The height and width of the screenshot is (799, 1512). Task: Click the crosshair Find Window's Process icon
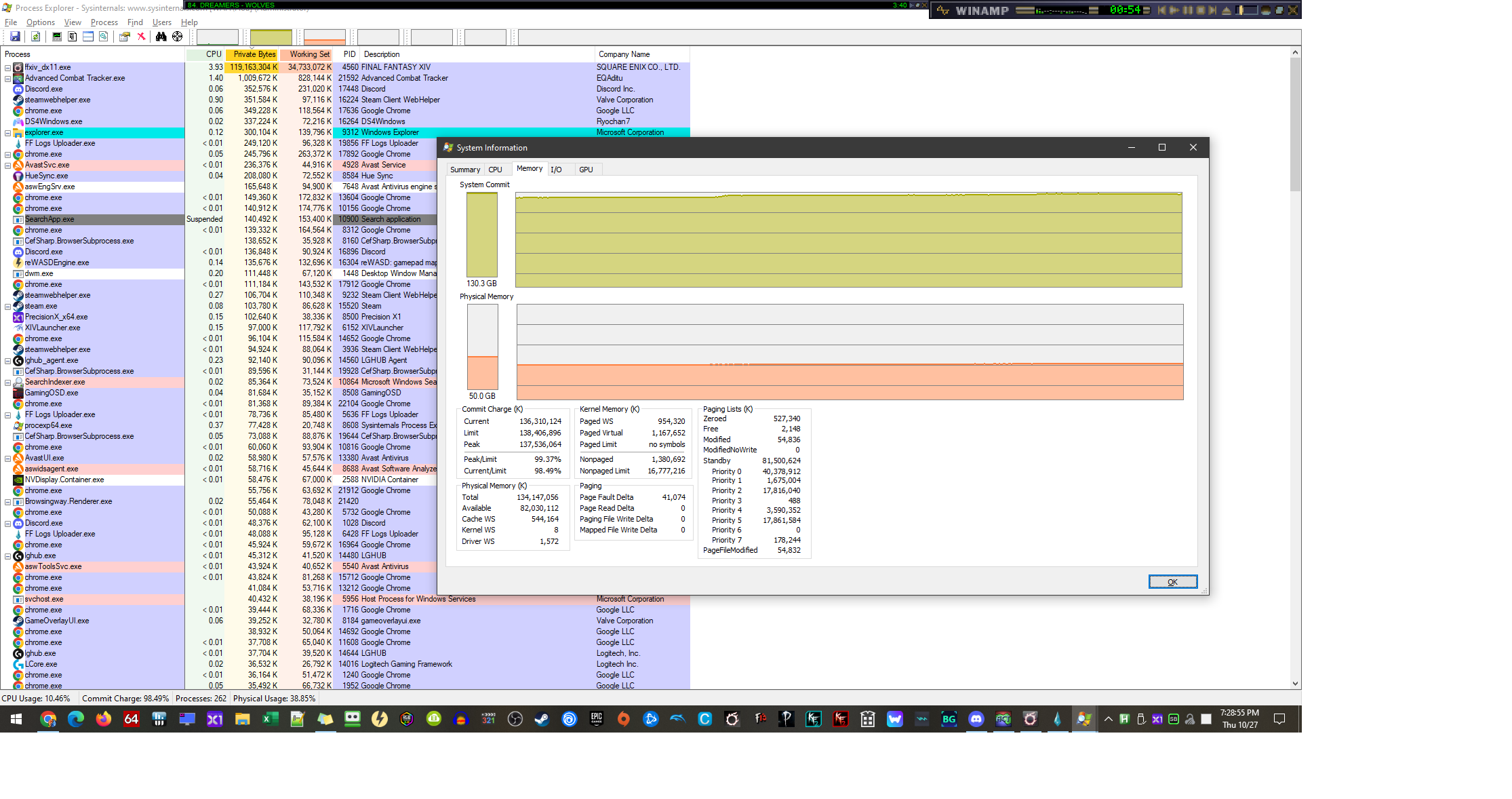(177, 37)
